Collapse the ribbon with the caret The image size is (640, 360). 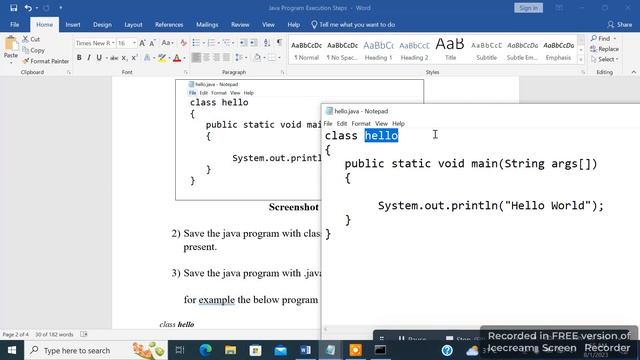tap(633, 72)
